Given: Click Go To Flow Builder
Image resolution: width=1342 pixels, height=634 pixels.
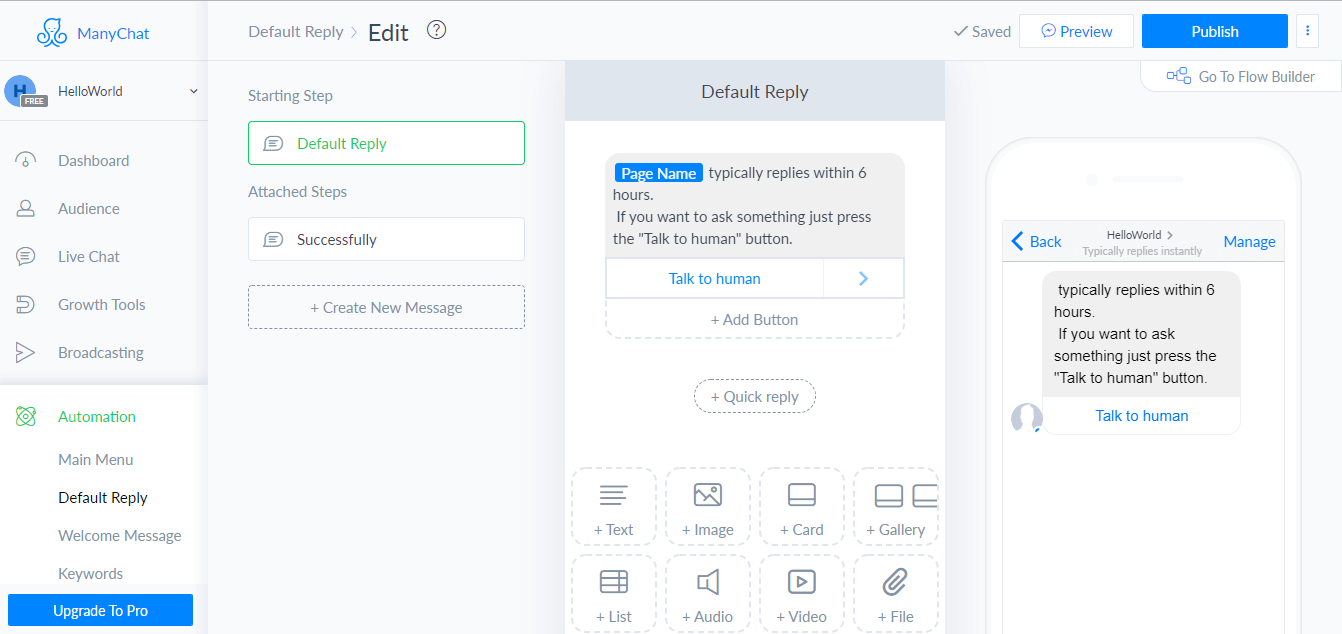Looking at the screenshot, I should (x=1241, y=77).
